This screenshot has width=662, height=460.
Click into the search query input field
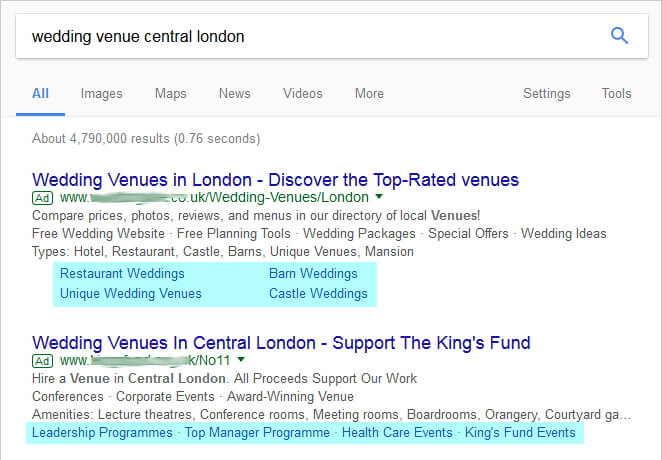312,36
